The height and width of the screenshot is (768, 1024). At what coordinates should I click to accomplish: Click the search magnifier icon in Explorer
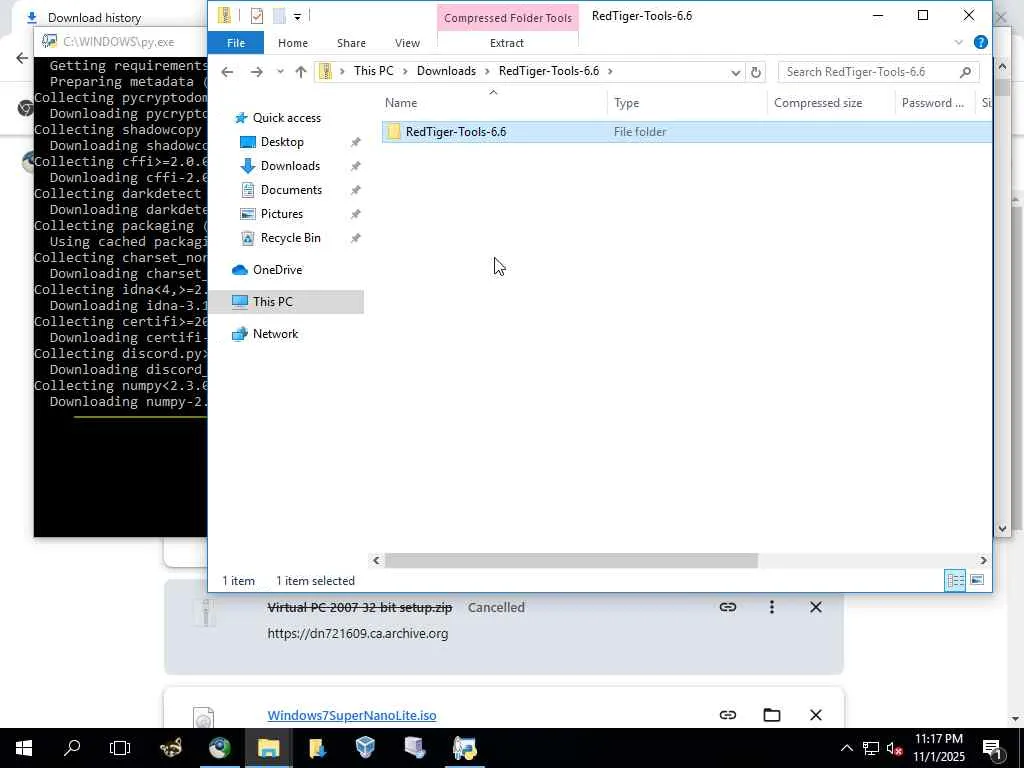point(965,72)
